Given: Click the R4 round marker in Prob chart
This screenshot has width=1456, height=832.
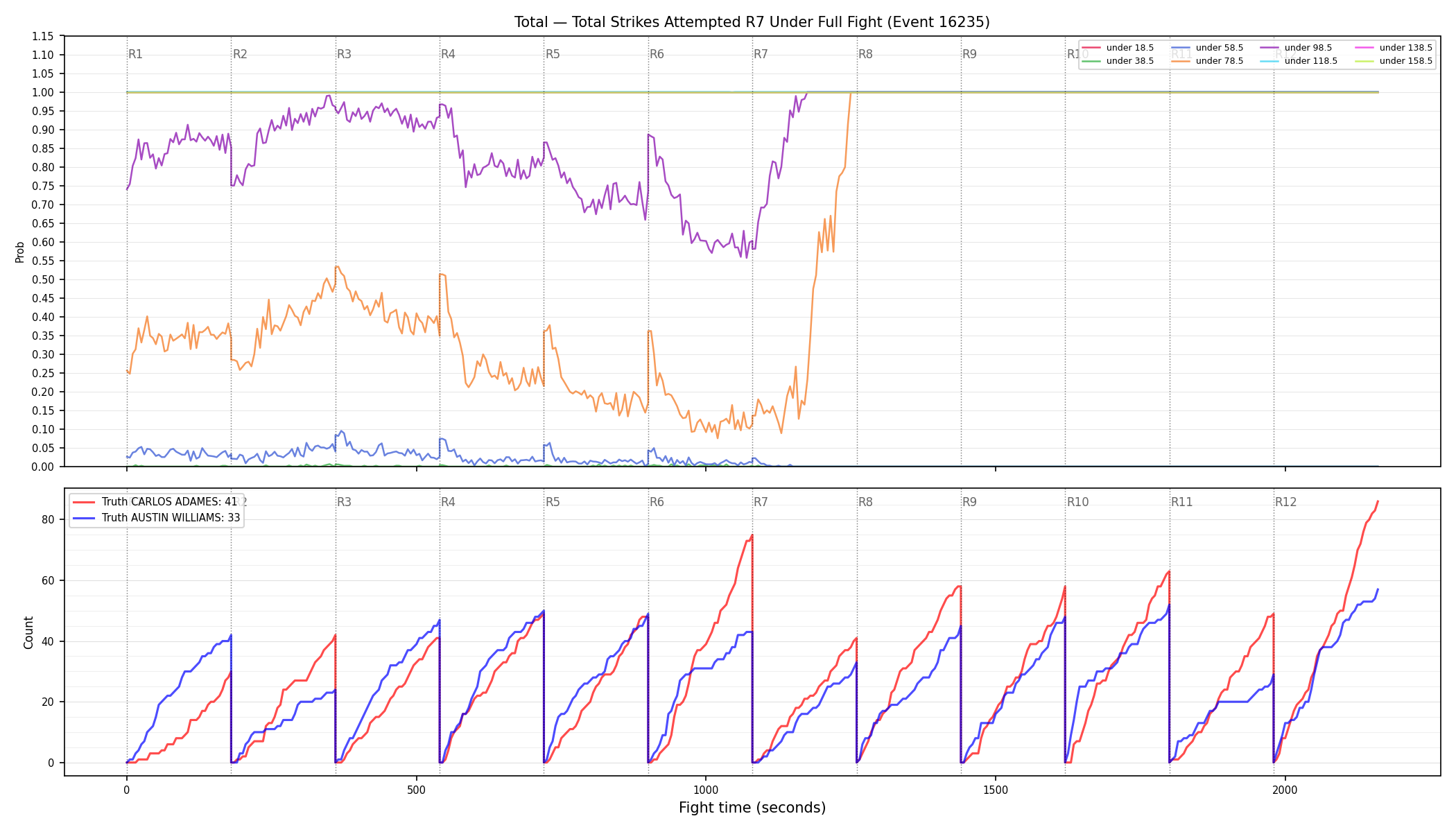Looking at the screenshot, I should (x=448, y=54).
